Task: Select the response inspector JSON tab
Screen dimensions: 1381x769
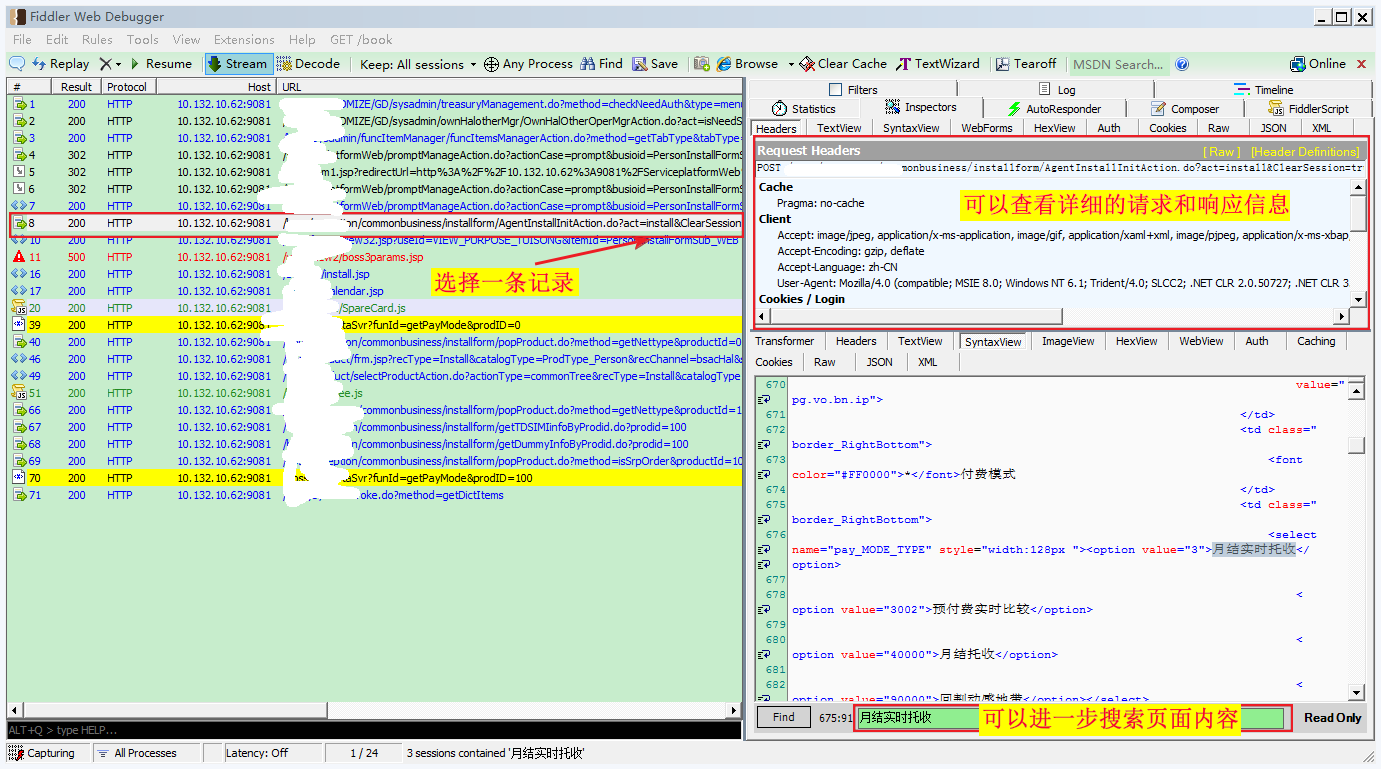Action: point(879,362)
